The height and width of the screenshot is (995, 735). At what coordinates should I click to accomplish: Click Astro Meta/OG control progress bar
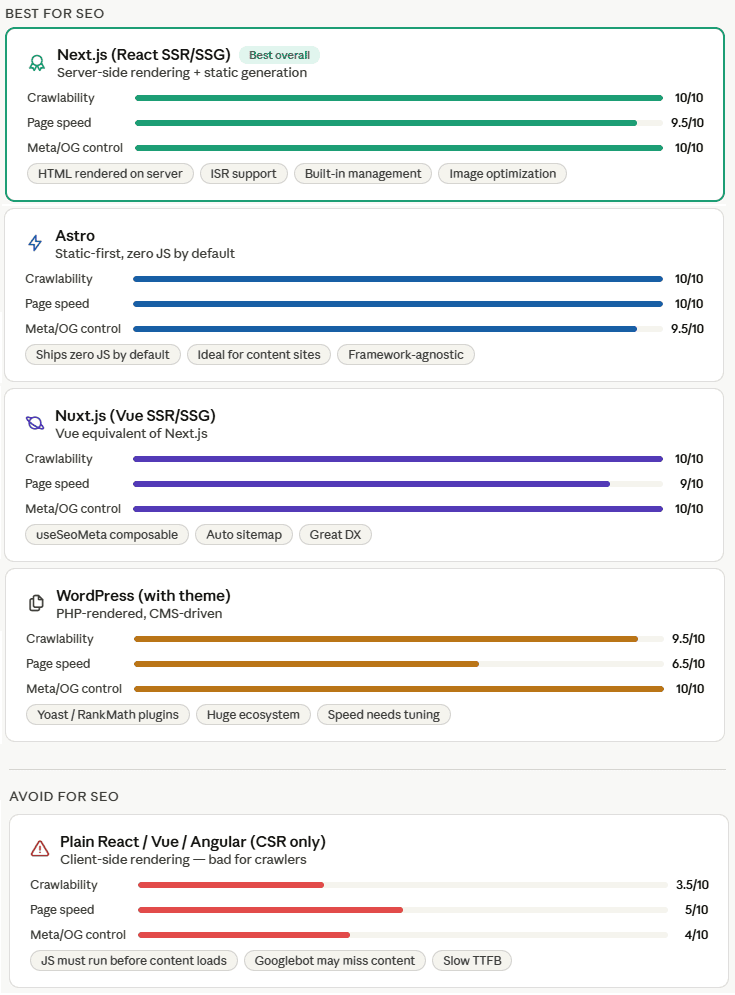point(398,329)
